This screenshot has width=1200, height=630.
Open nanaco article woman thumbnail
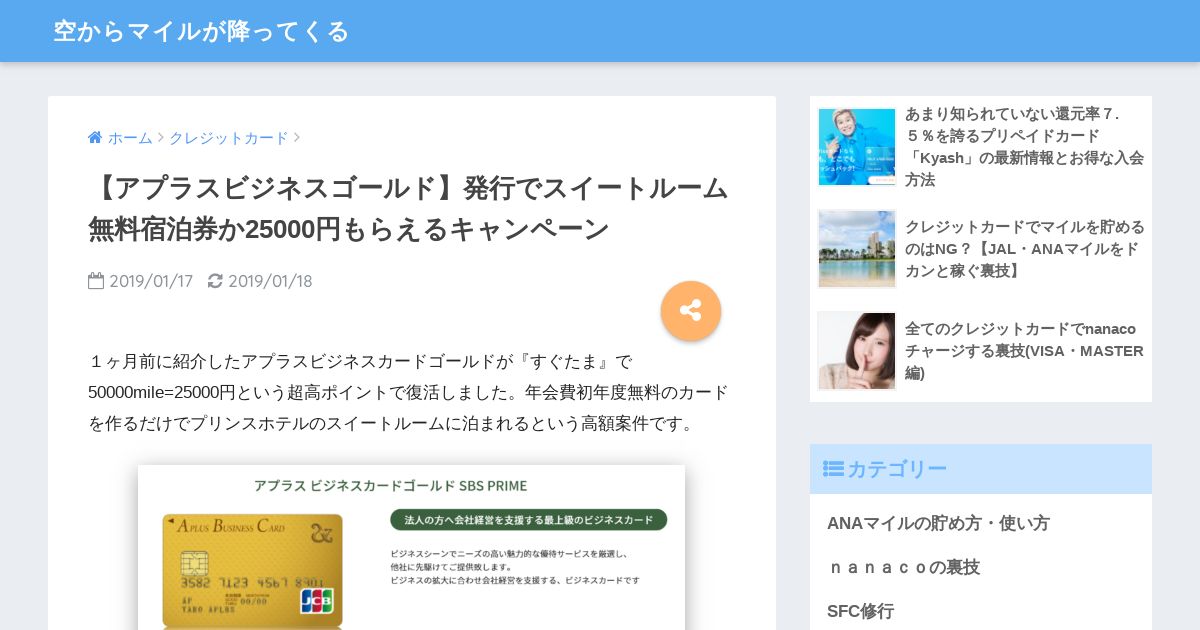point(857,351)
